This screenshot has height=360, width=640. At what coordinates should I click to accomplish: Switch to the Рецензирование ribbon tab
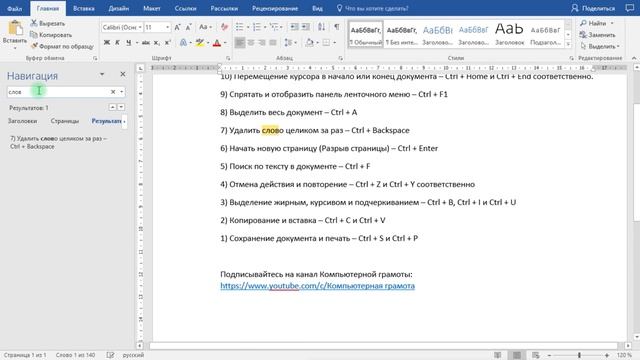(275, 8)
